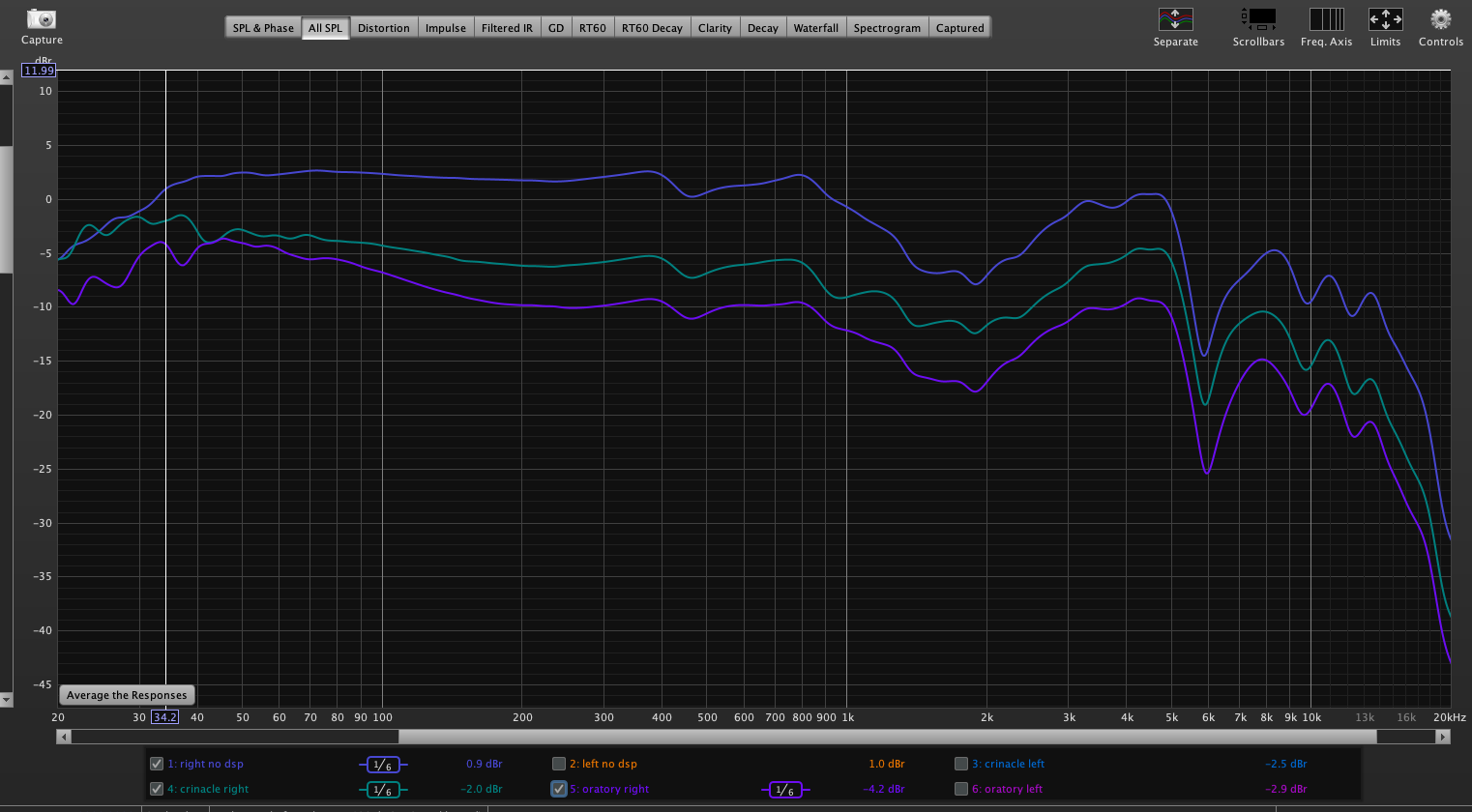Open the Distortion tab
This screenshot has height=812, width=1472.
[x=384, y=28]
